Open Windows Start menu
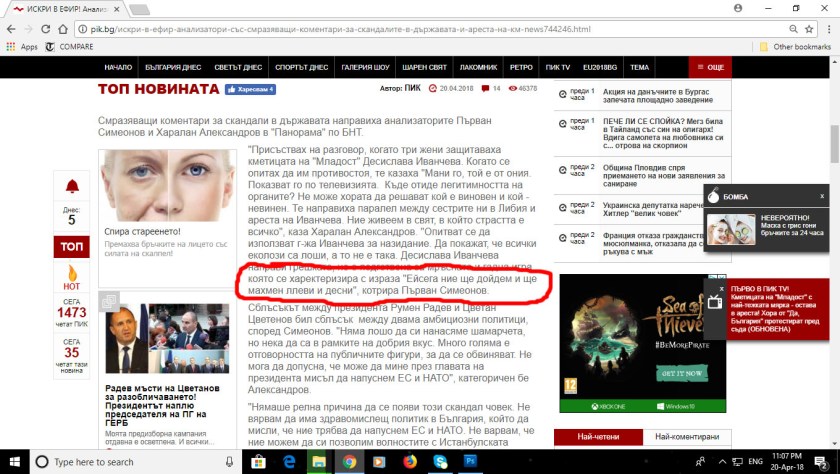840x474 pixels. (x=14, y=462)
